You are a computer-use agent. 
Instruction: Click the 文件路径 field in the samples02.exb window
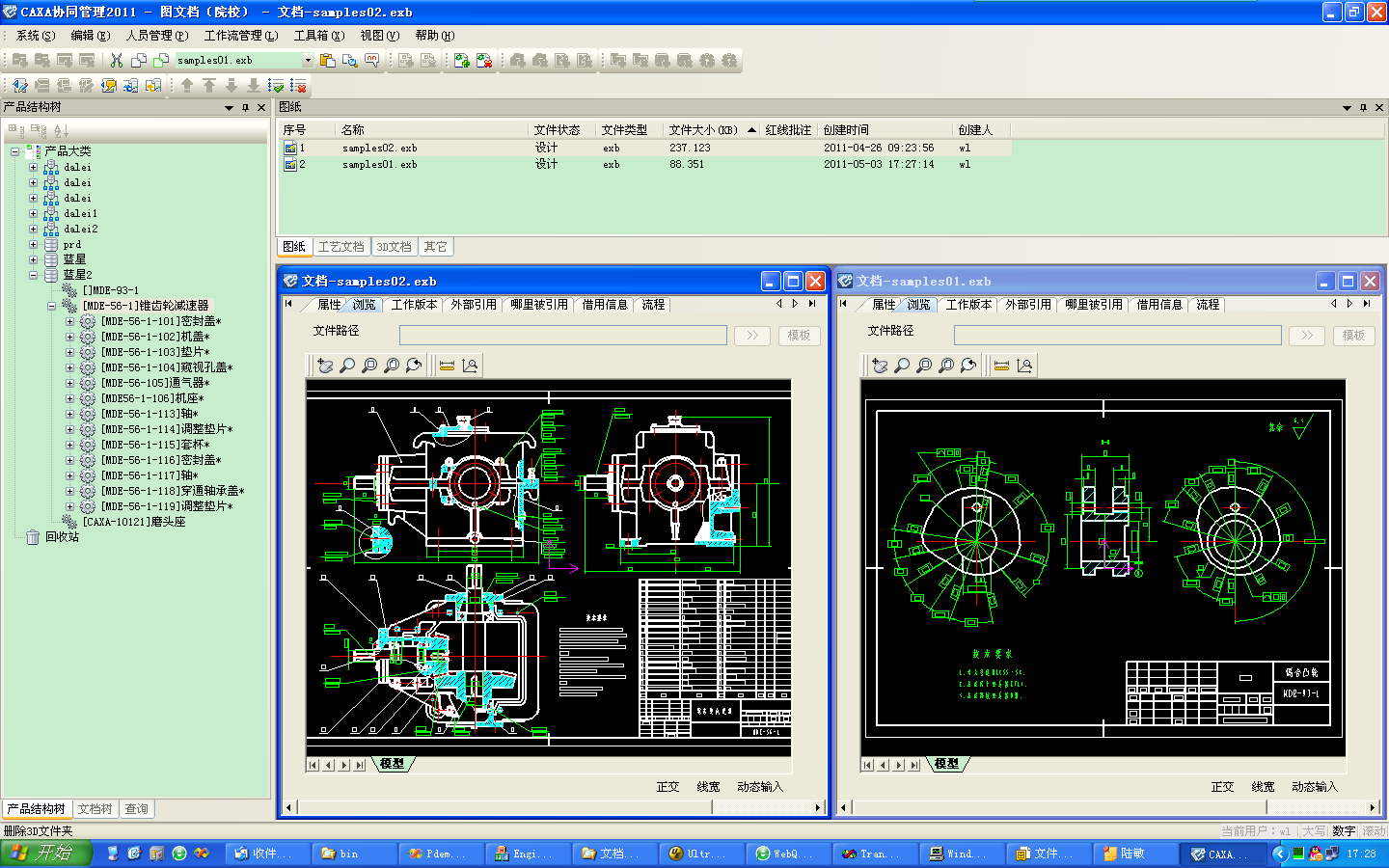(x=563, y=335)
